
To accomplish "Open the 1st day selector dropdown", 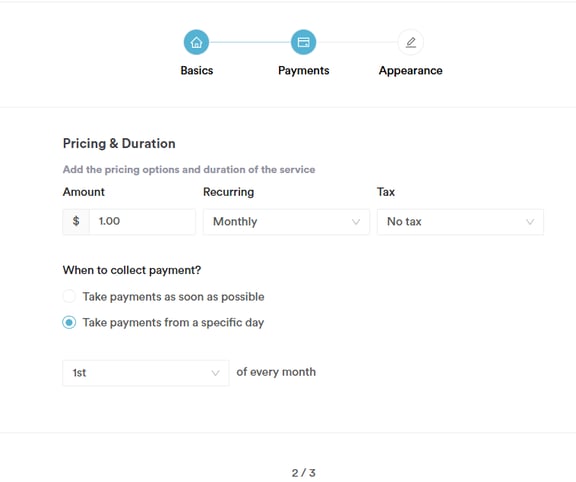I will 146,373.
